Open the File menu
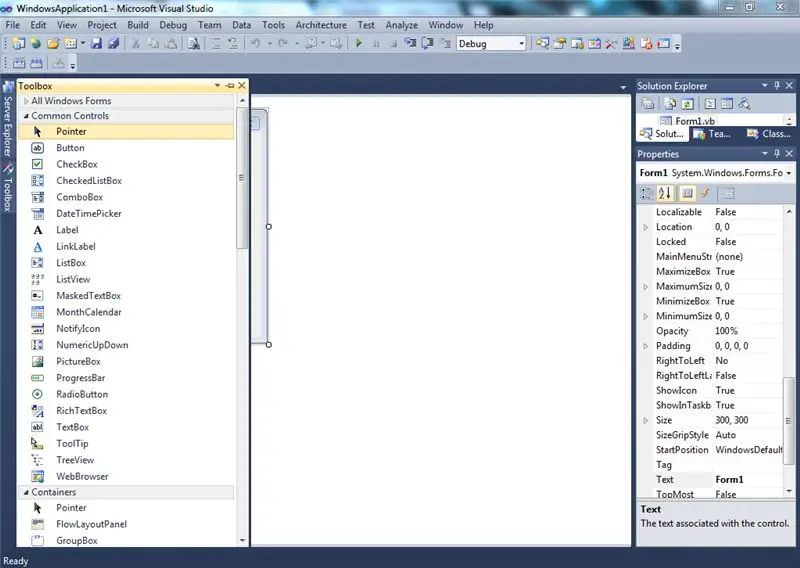The image size is (800, 568). click(x=12, y=25)
